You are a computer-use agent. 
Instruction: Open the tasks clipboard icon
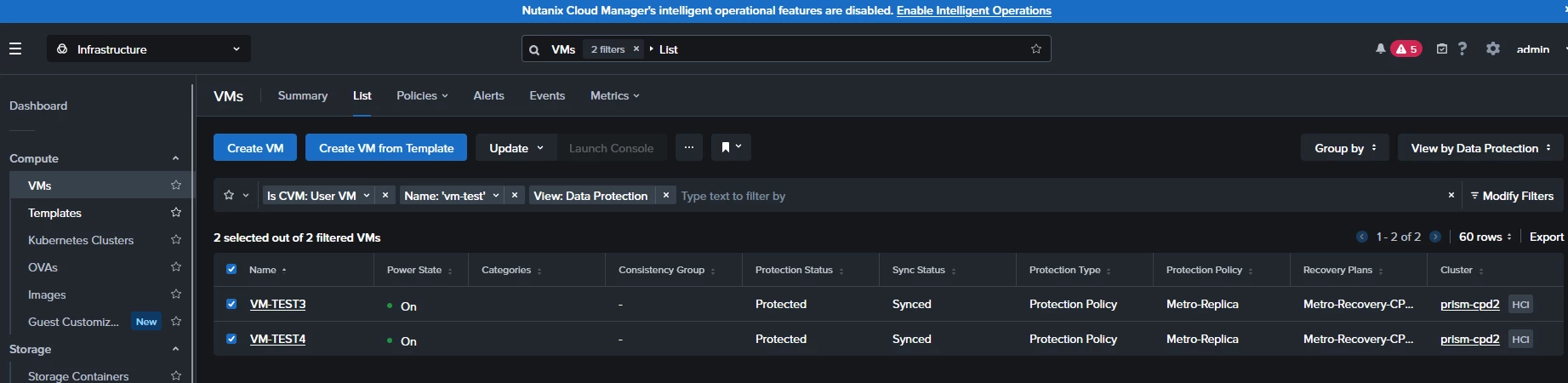pyautogui.click(x=1441, y=49)
